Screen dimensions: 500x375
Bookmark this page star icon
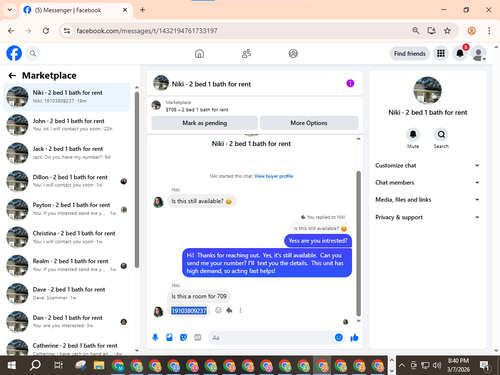[x=447, y=31]
